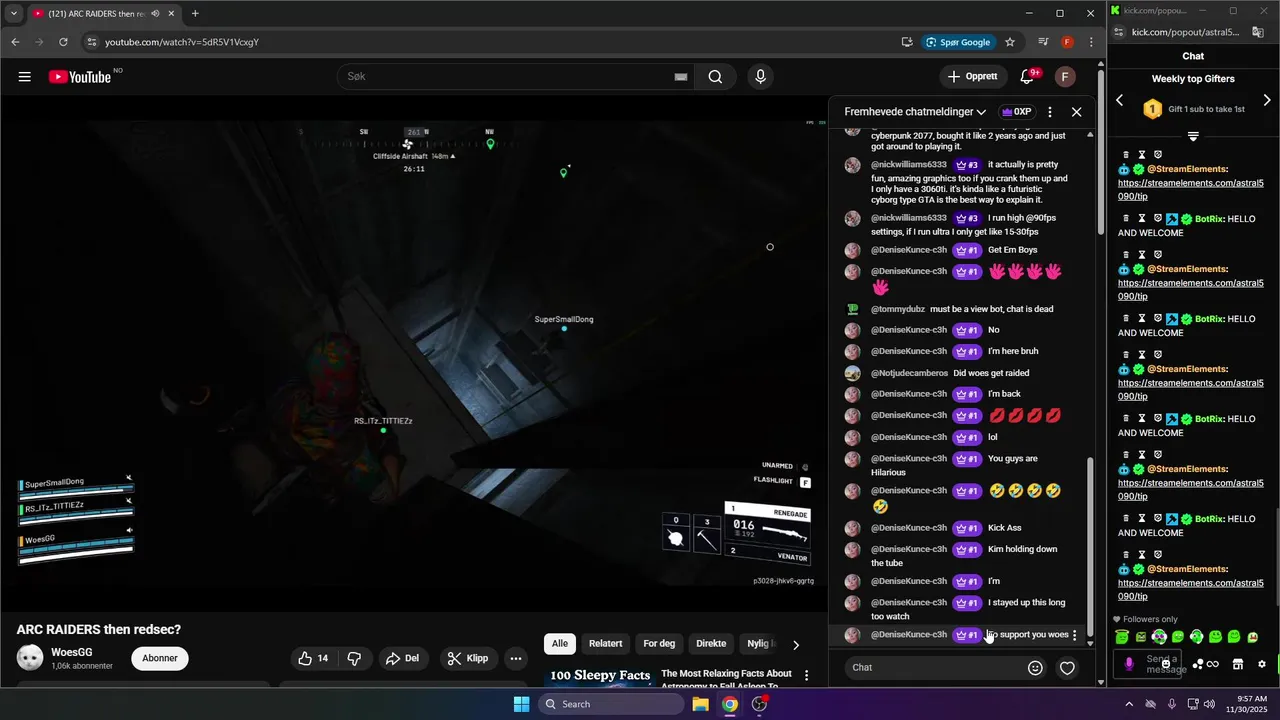This screenshot has height=720, width=1280.
Task: Click the video player area
Action: click(x=414, y=354)
